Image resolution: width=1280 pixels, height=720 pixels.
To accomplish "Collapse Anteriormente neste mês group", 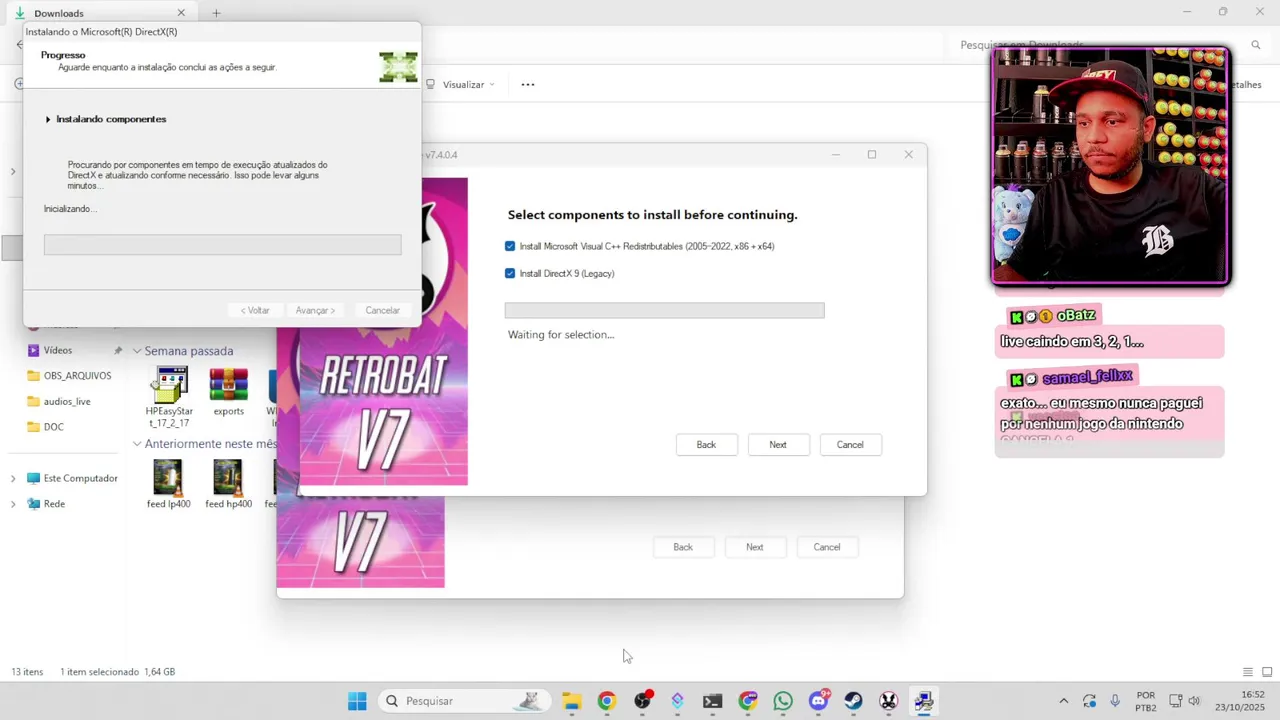I will [137, 444].
